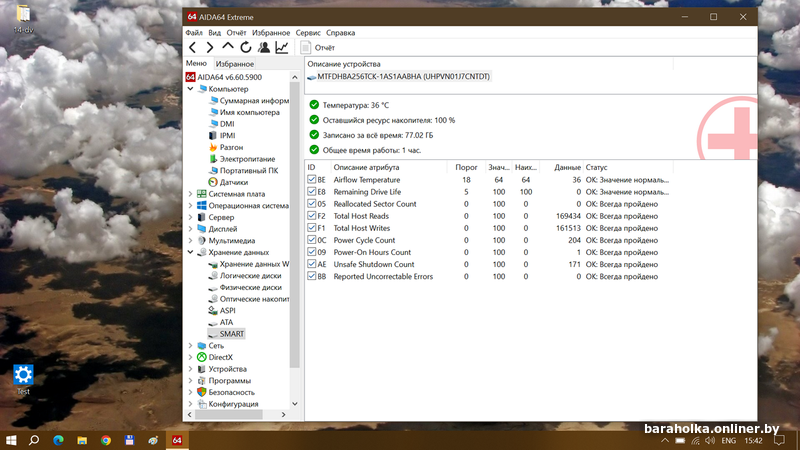Launch Google Chrome from the taskbar

(106, 440)
